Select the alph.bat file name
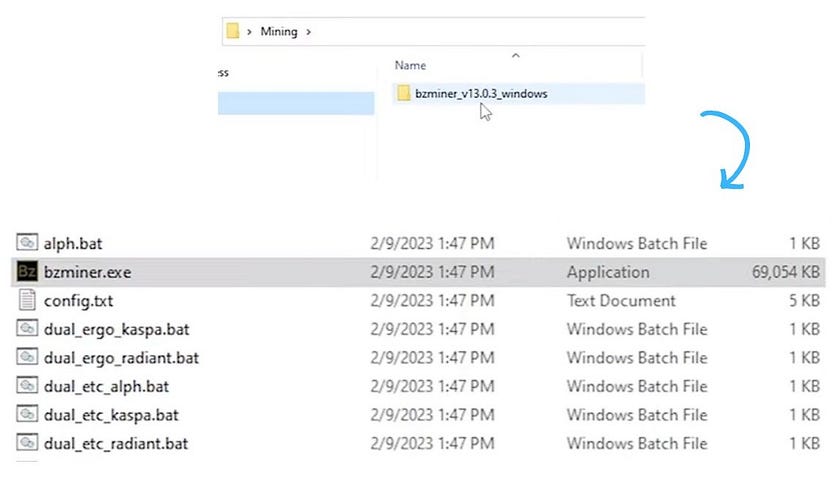840x484 pixels. [73, 244]
